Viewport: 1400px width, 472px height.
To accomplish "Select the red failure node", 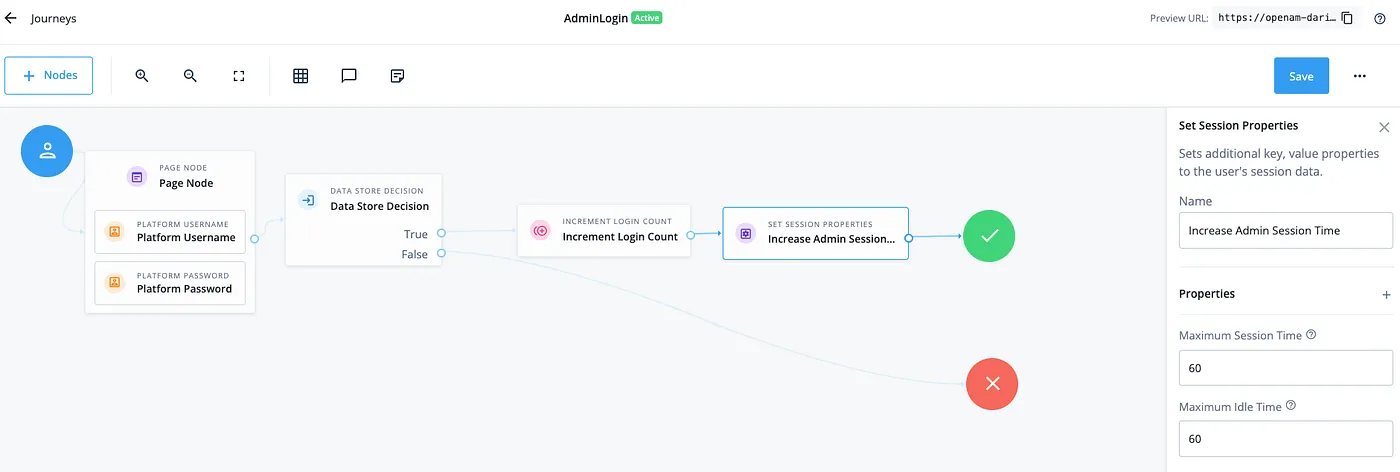I will click(x=992, y=383).
